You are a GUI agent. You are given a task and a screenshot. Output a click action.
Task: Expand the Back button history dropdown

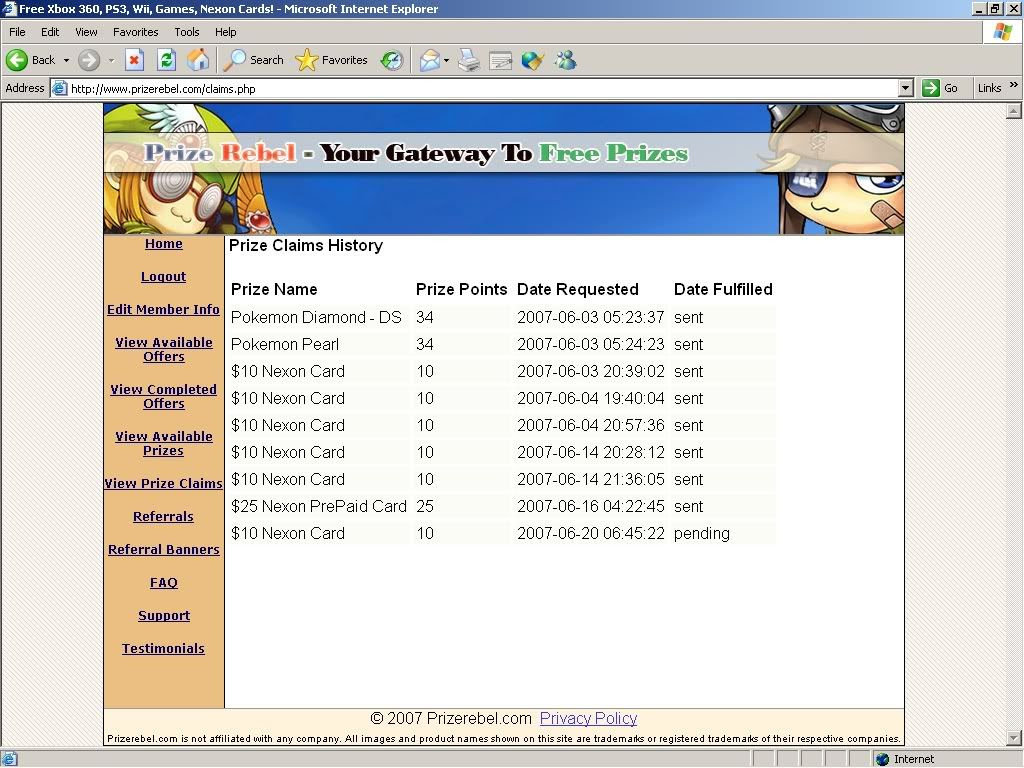pyautogui.click(x=66, y=60)
